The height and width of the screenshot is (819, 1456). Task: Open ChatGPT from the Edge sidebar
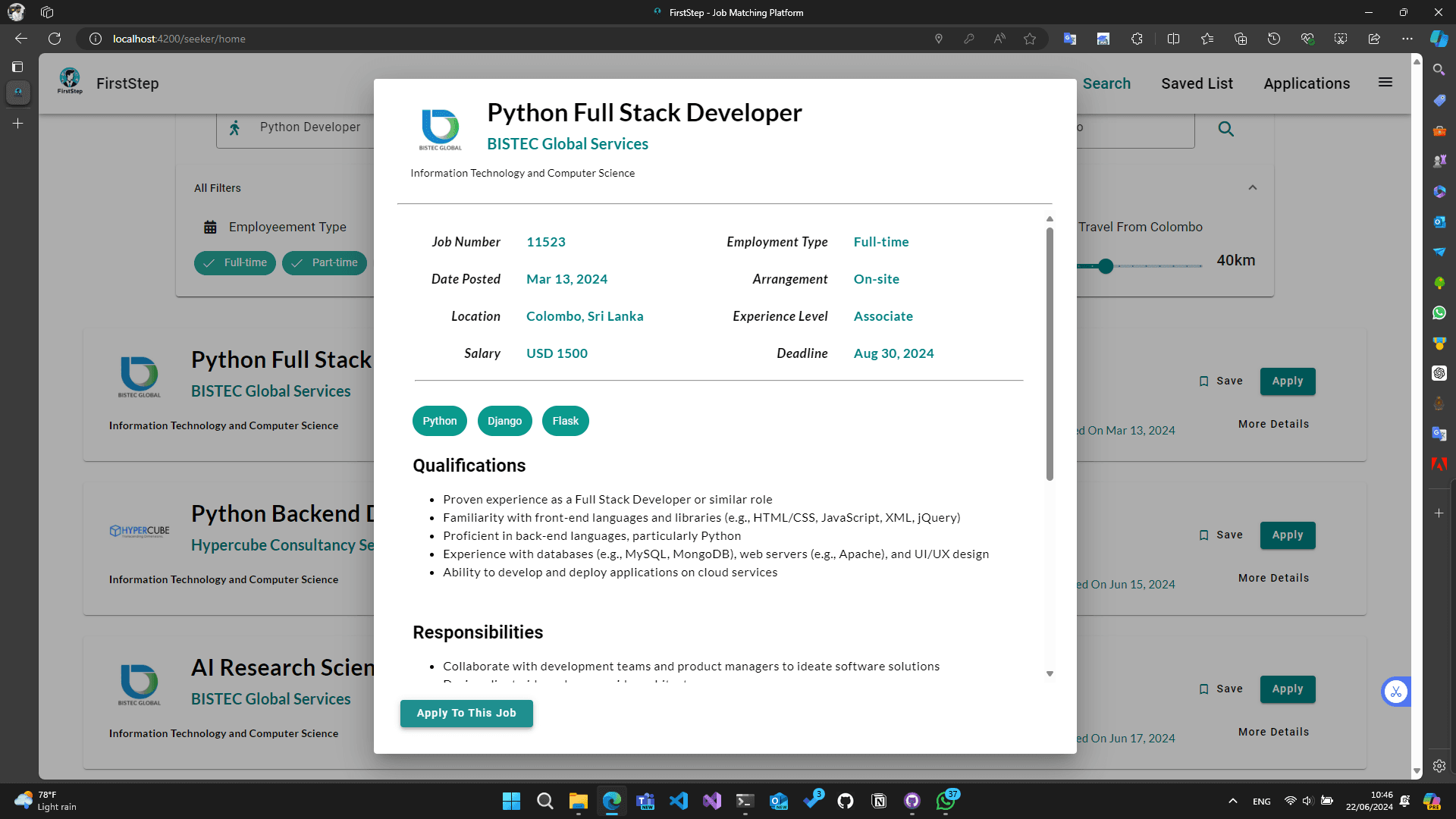pos(1439,373)
